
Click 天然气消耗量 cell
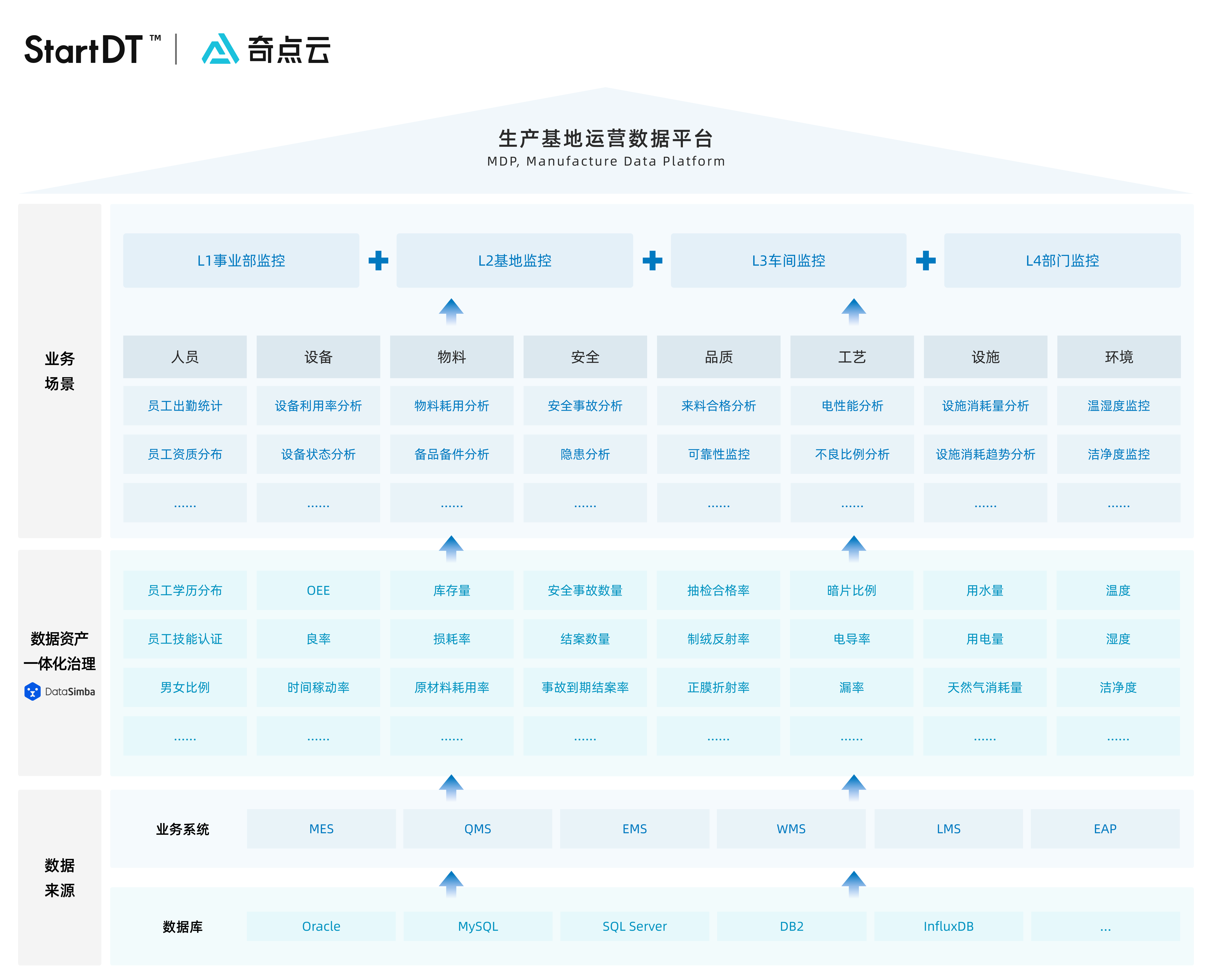point(985,687)
